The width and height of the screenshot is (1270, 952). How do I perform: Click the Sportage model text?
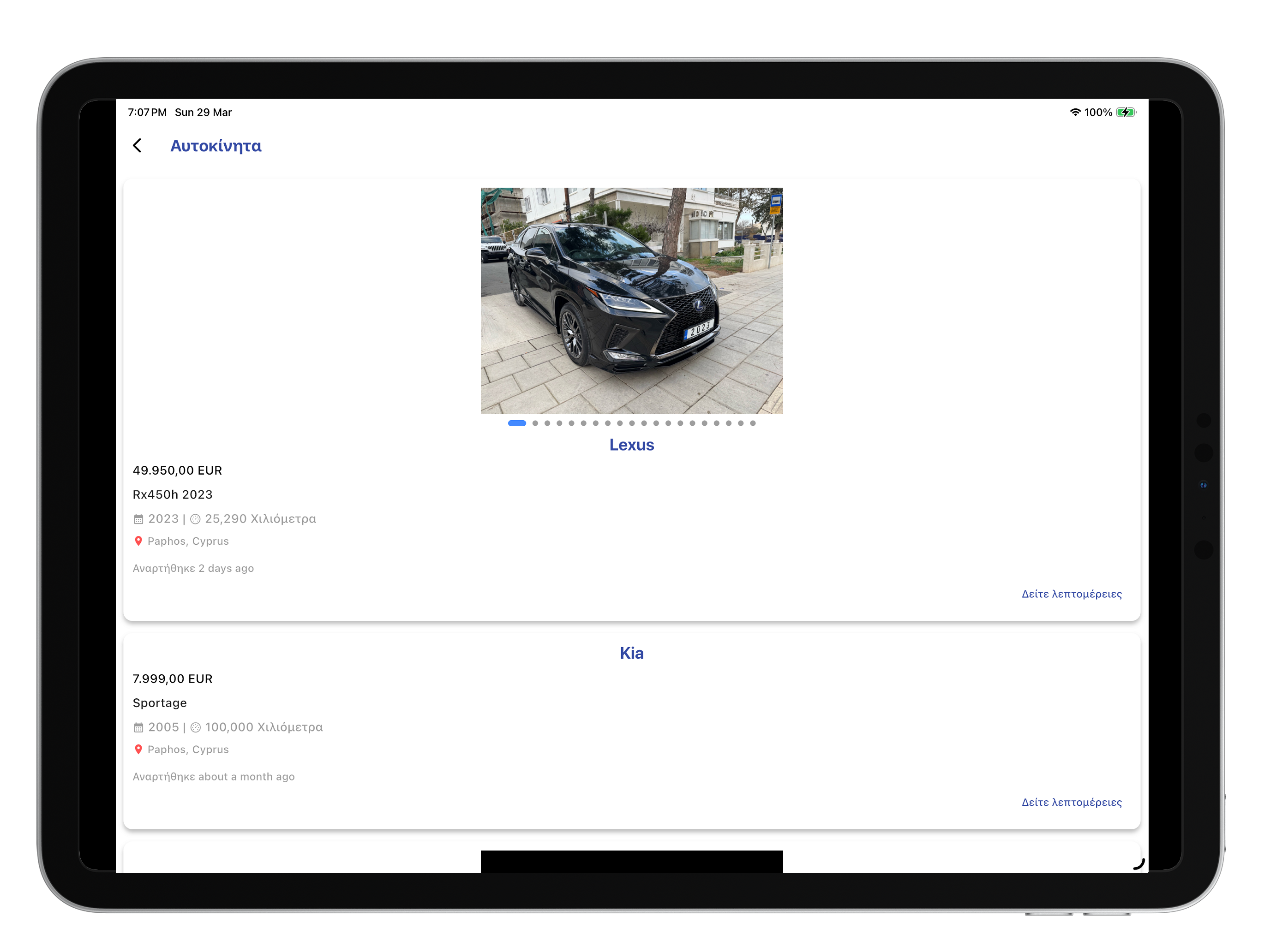pyautogui.click(x=160, y=703)
